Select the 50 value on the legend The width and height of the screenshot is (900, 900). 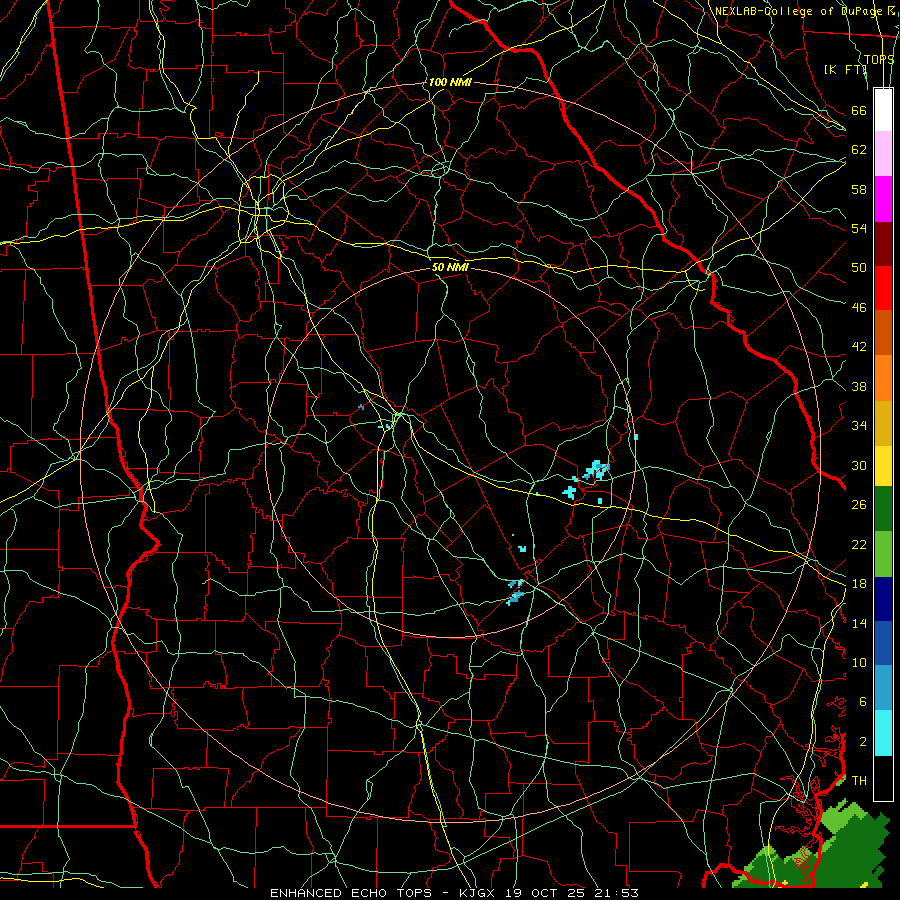coord(859,267)
